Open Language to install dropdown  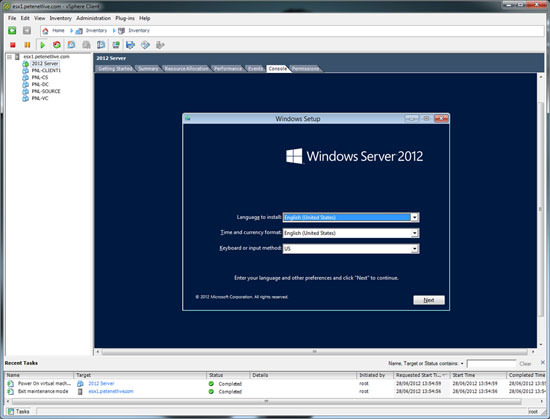(x=415, y=217)
